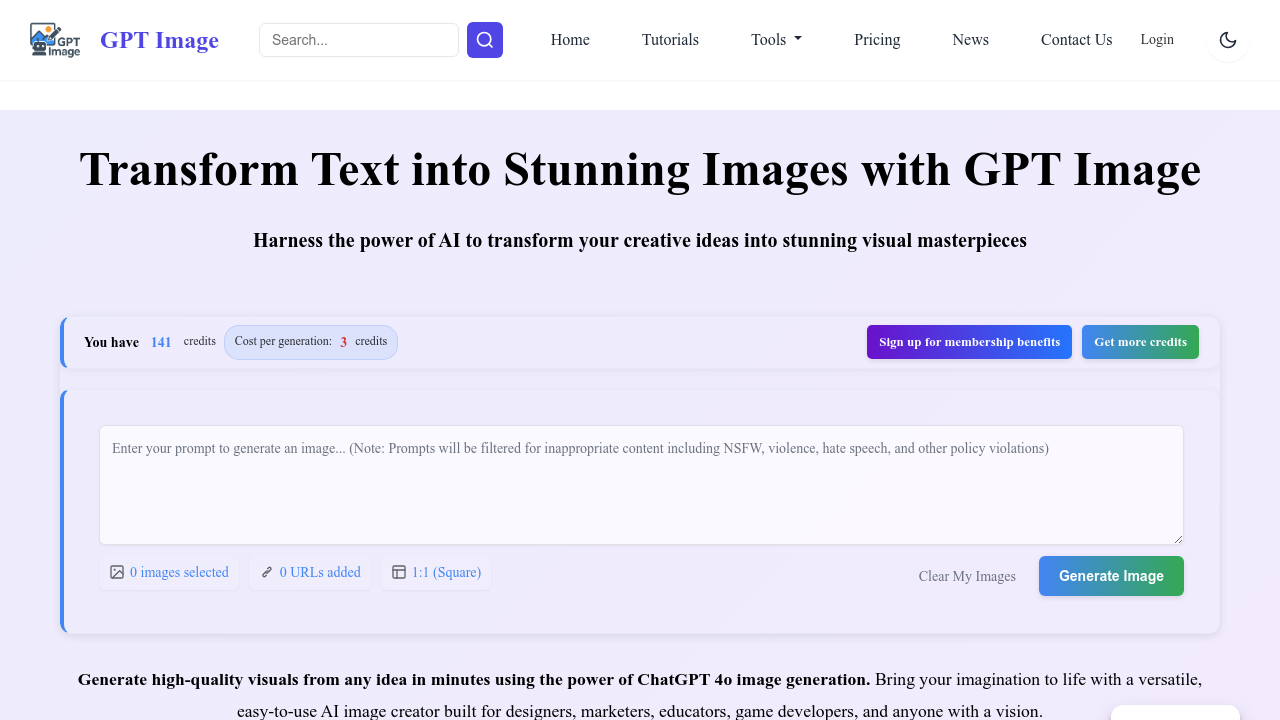
Task: Select 'Clear My Images'
Action: click(x=967, y=576)
